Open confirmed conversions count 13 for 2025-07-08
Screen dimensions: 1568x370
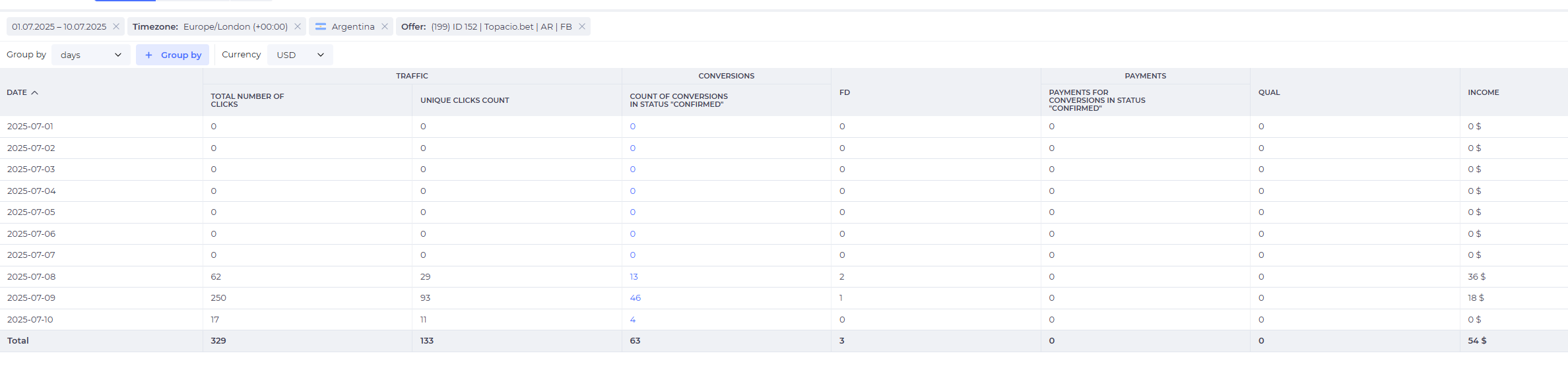634,276
